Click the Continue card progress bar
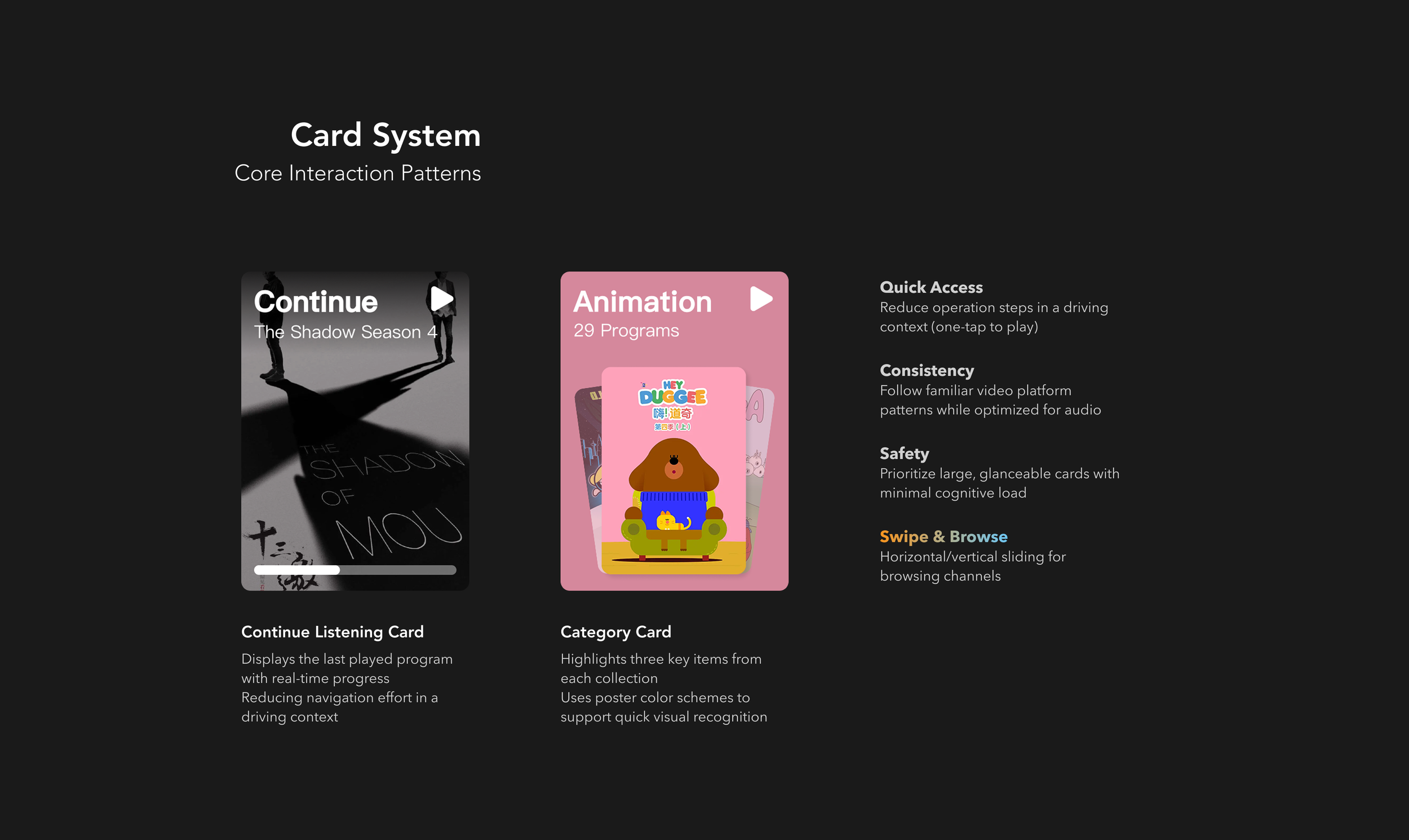Image resolution: width=1409 pixels, height=840 pixels. (x=355, y=570)
